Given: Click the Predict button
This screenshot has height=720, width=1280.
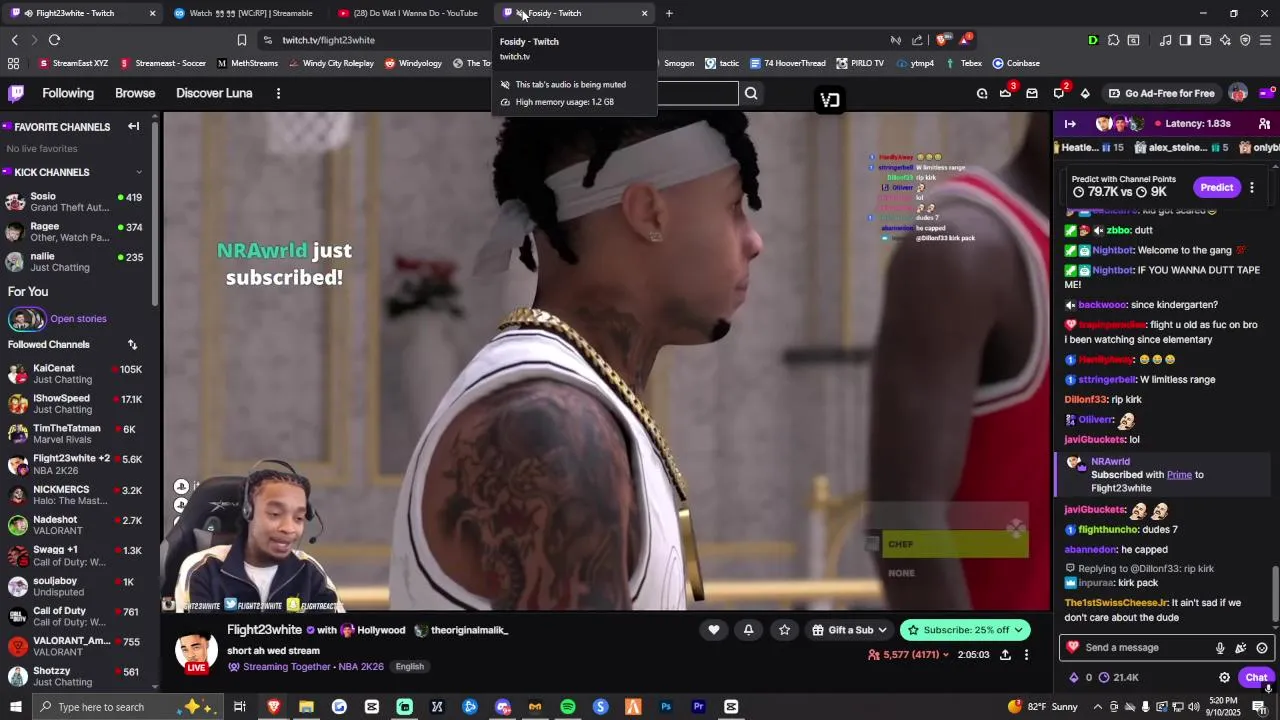Looking at the screenshot, I should [1216, 187].
